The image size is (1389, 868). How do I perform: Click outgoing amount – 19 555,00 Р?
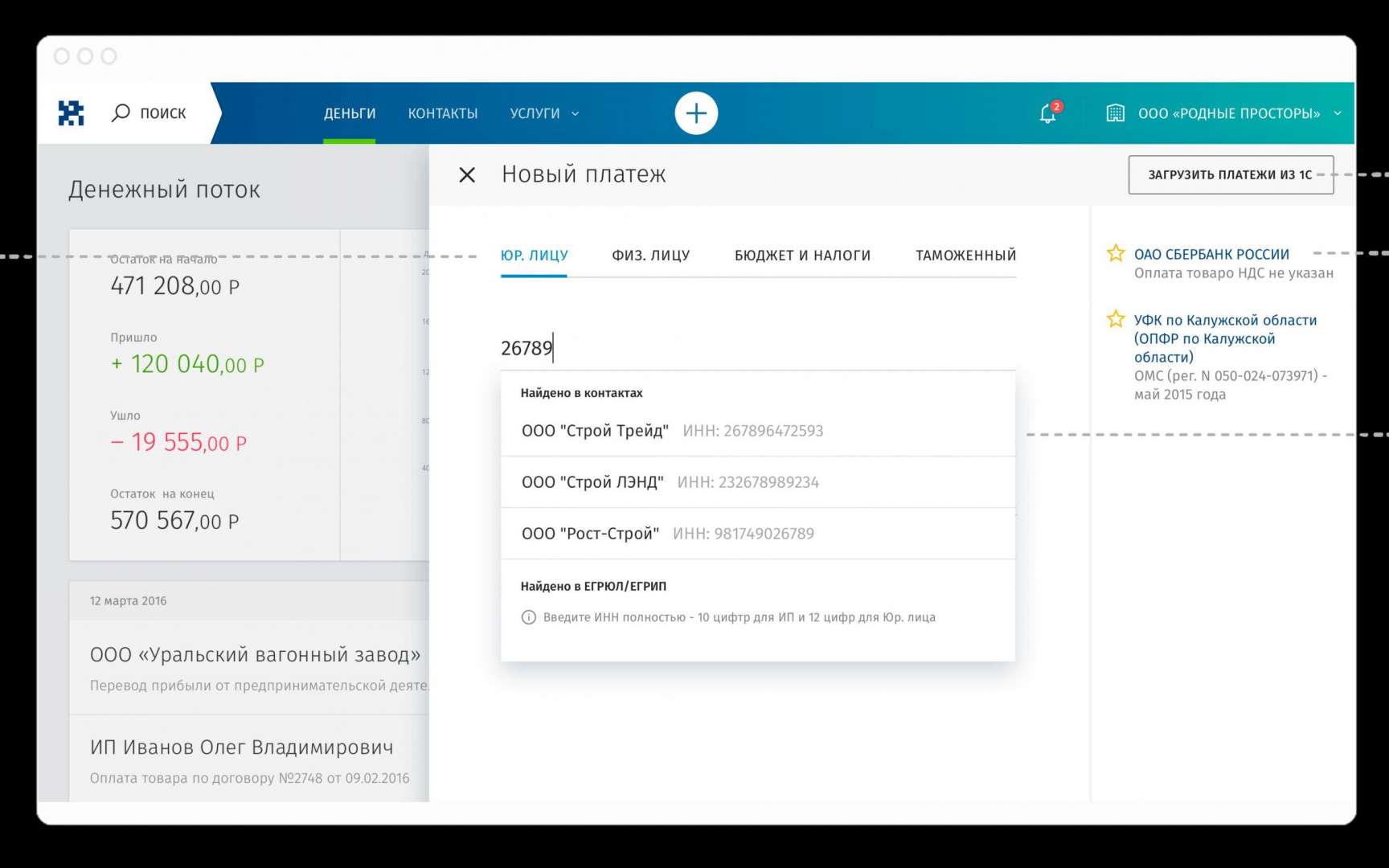tap(178, 442)
